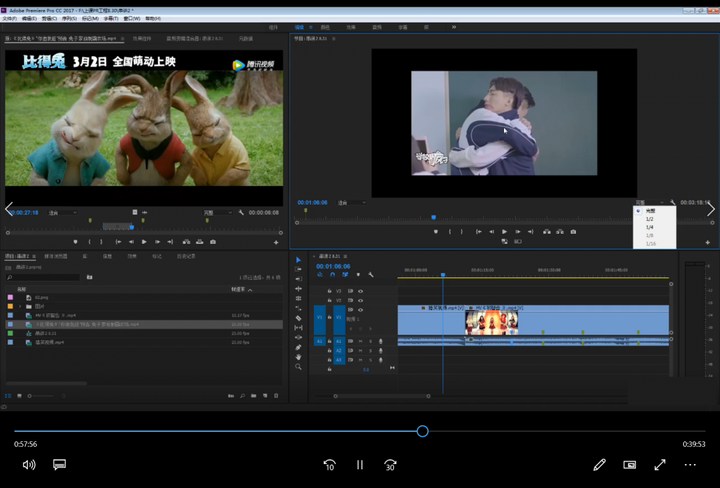Viewport: 720px width, 488px height.
Task: Sort Project panel by frame rate column
Action: [238, 290]
